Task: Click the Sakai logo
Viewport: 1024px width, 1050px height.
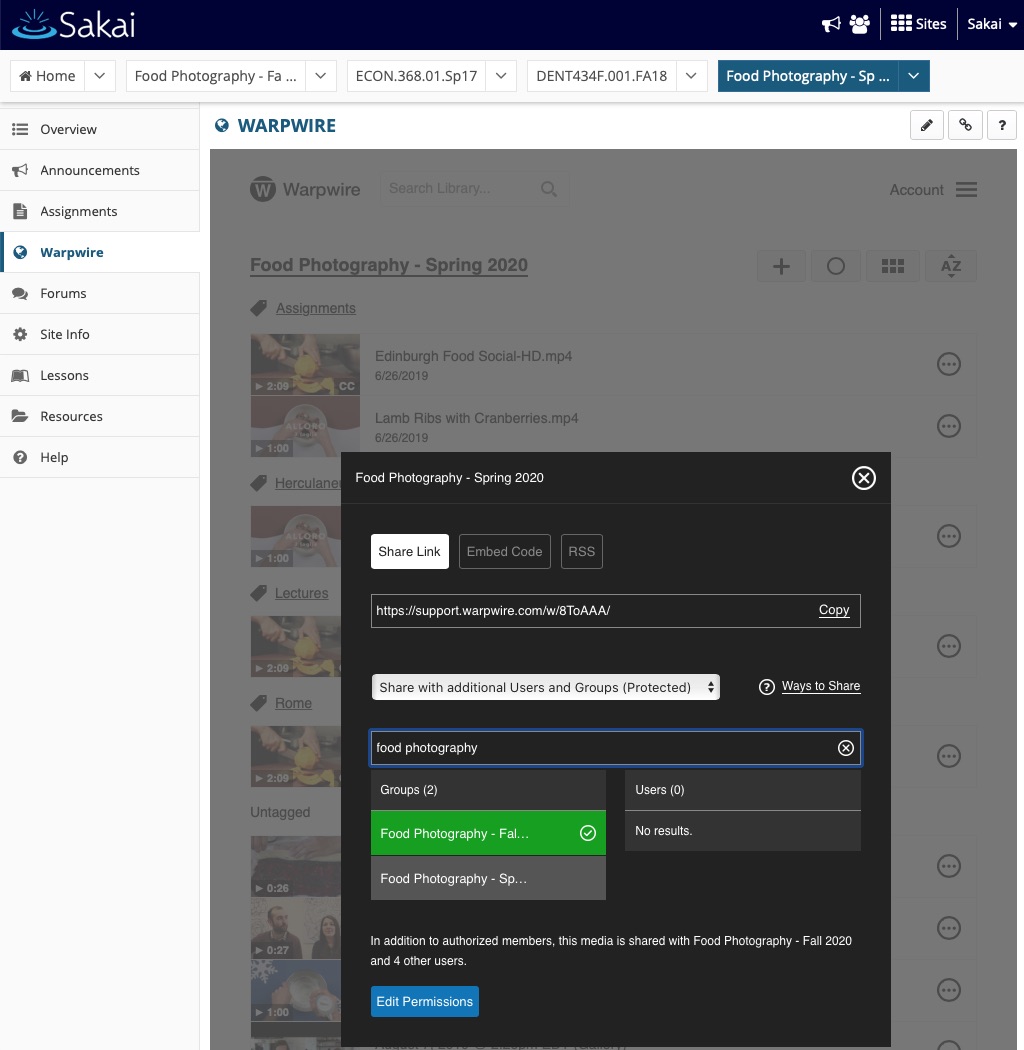Action: pos(74,25)
